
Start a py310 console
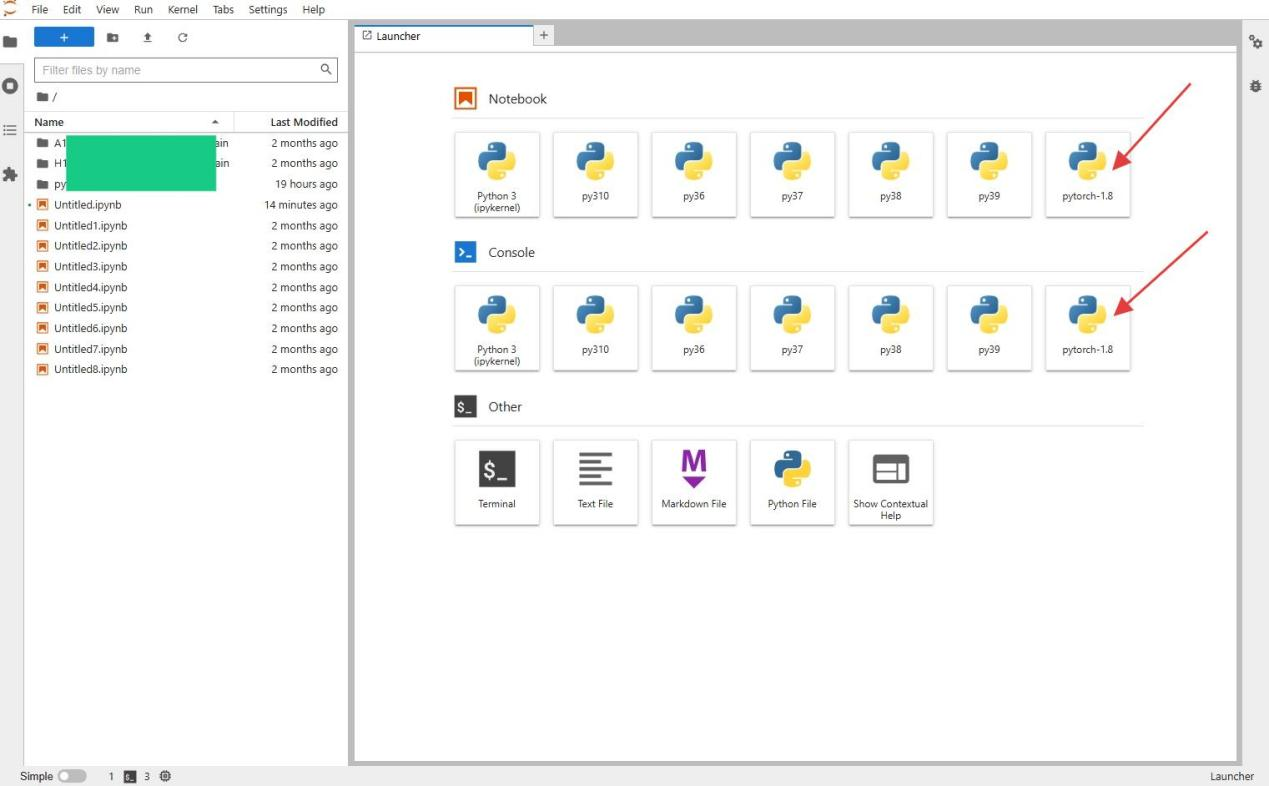[595, 328]
